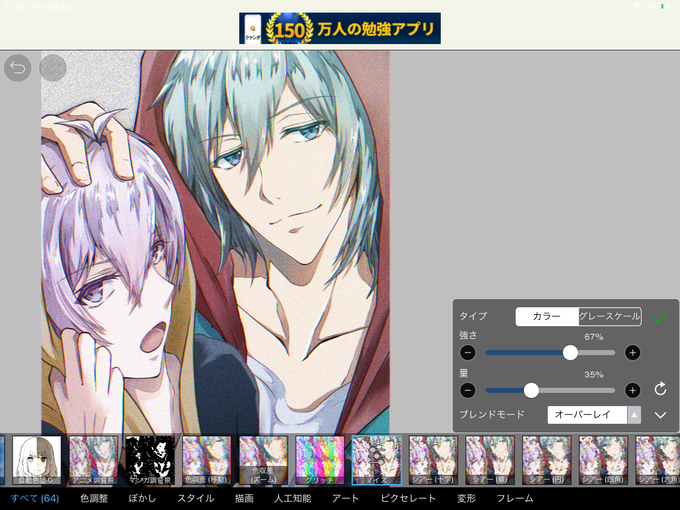Confirm the filter with the green checkmark
Screen dimensions: 680x510
[660, 319]
